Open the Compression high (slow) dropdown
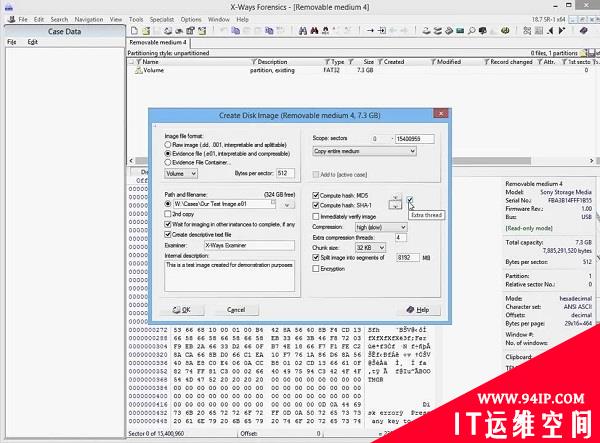Image resolution: width=600 pixels, height=443 pixels. click(x=381, y=227)
